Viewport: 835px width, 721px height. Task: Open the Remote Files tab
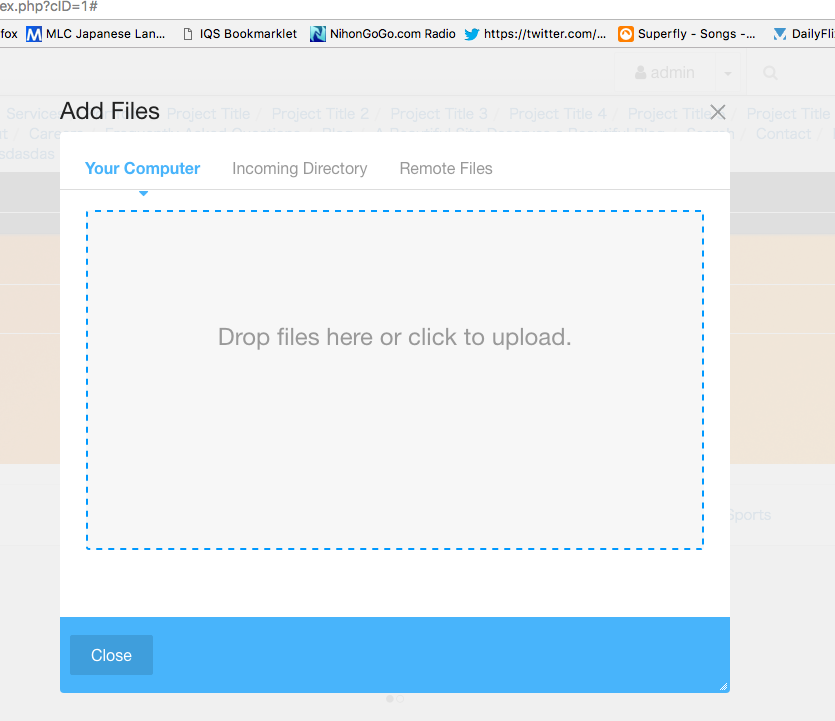tap(445, 168)
